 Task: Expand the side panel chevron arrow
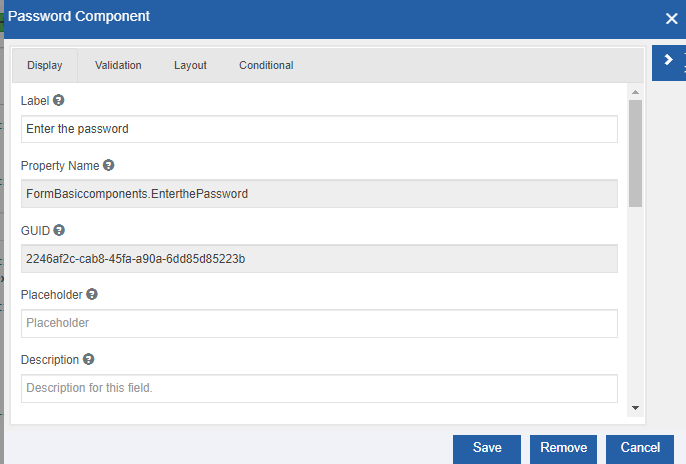pos(668,59)
